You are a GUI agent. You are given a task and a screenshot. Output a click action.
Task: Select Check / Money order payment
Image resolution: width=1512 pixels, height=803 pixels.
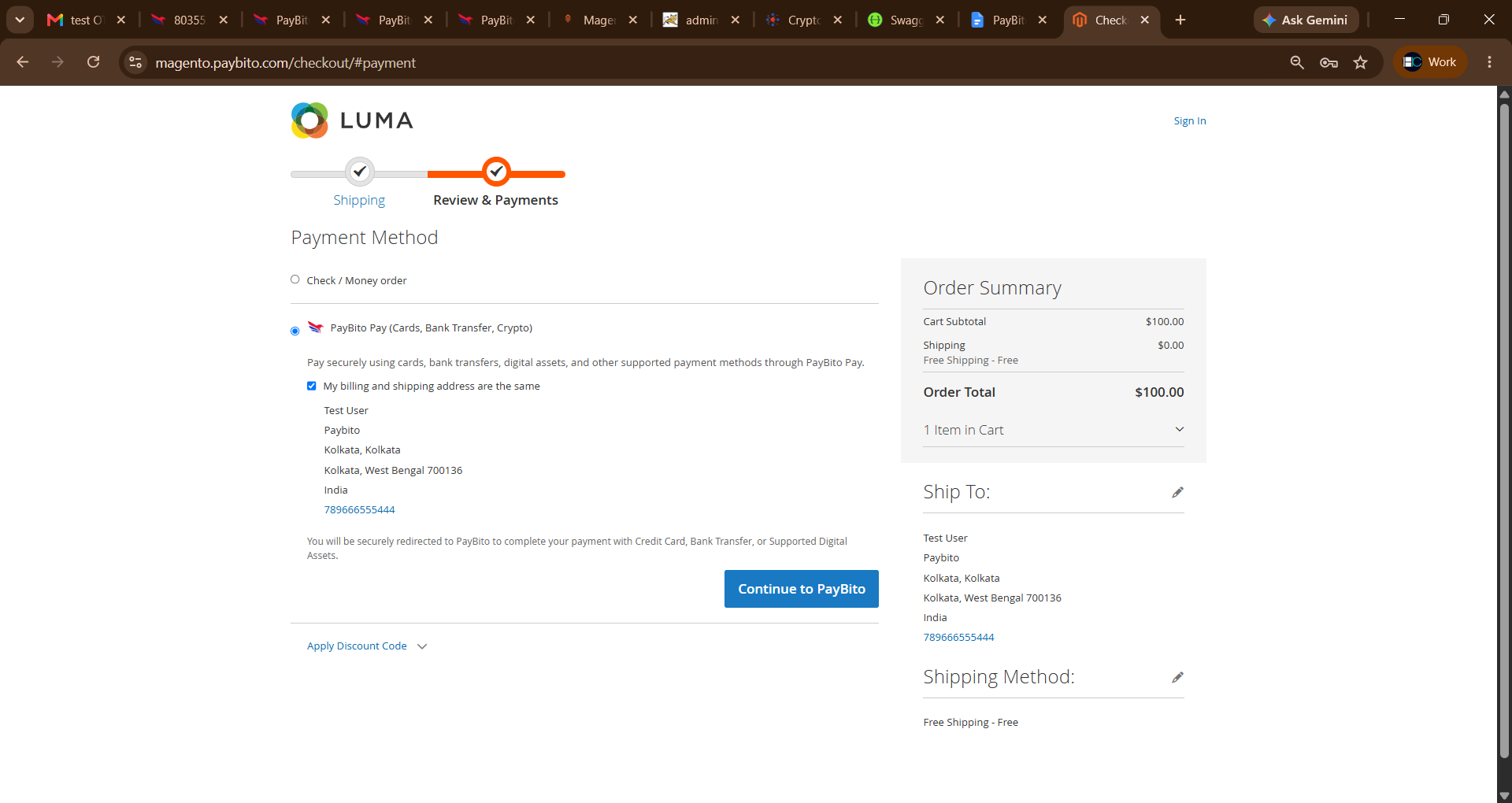(x=295, y=279)
